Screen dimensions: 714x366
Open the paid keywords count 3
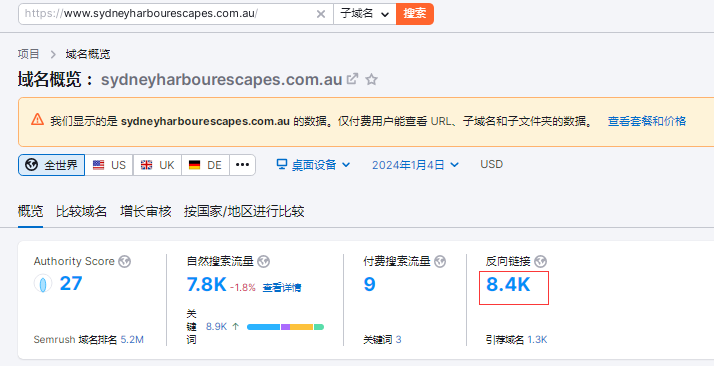click(x=398, y=340)
